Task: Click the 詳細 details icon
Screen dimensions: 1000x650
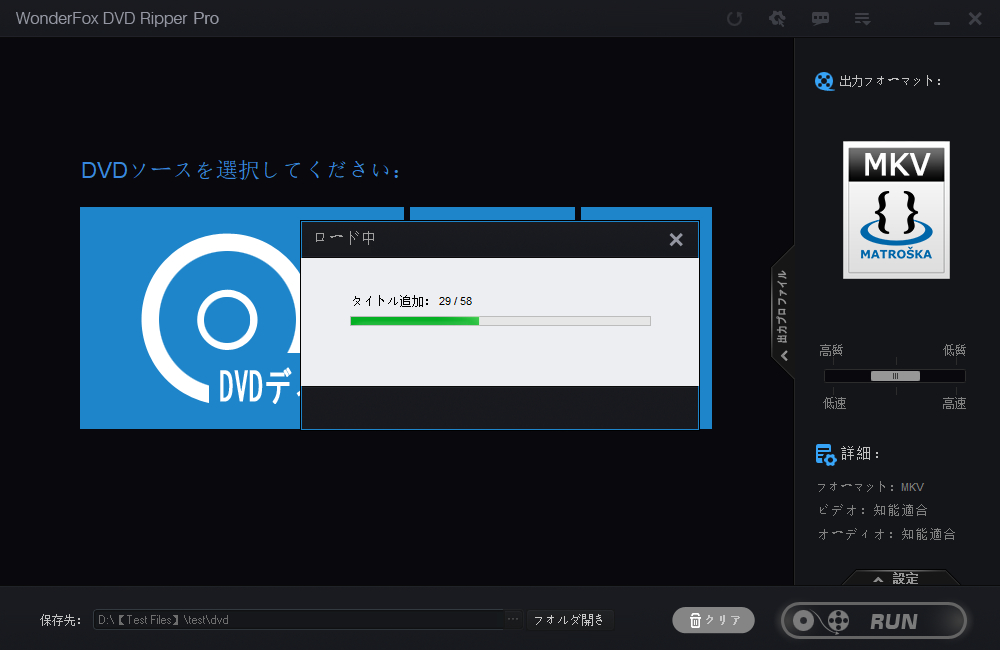Action: [x=825, y=454]
